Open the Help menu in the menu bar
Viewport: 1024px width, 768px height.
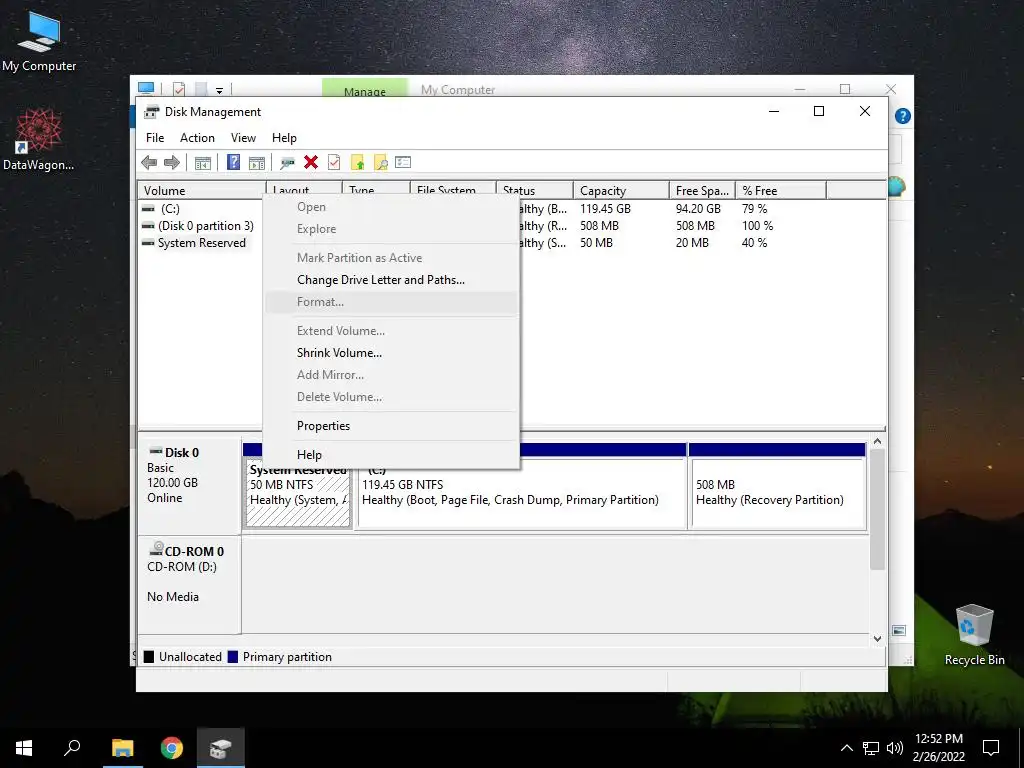click(x=284, y=138)
